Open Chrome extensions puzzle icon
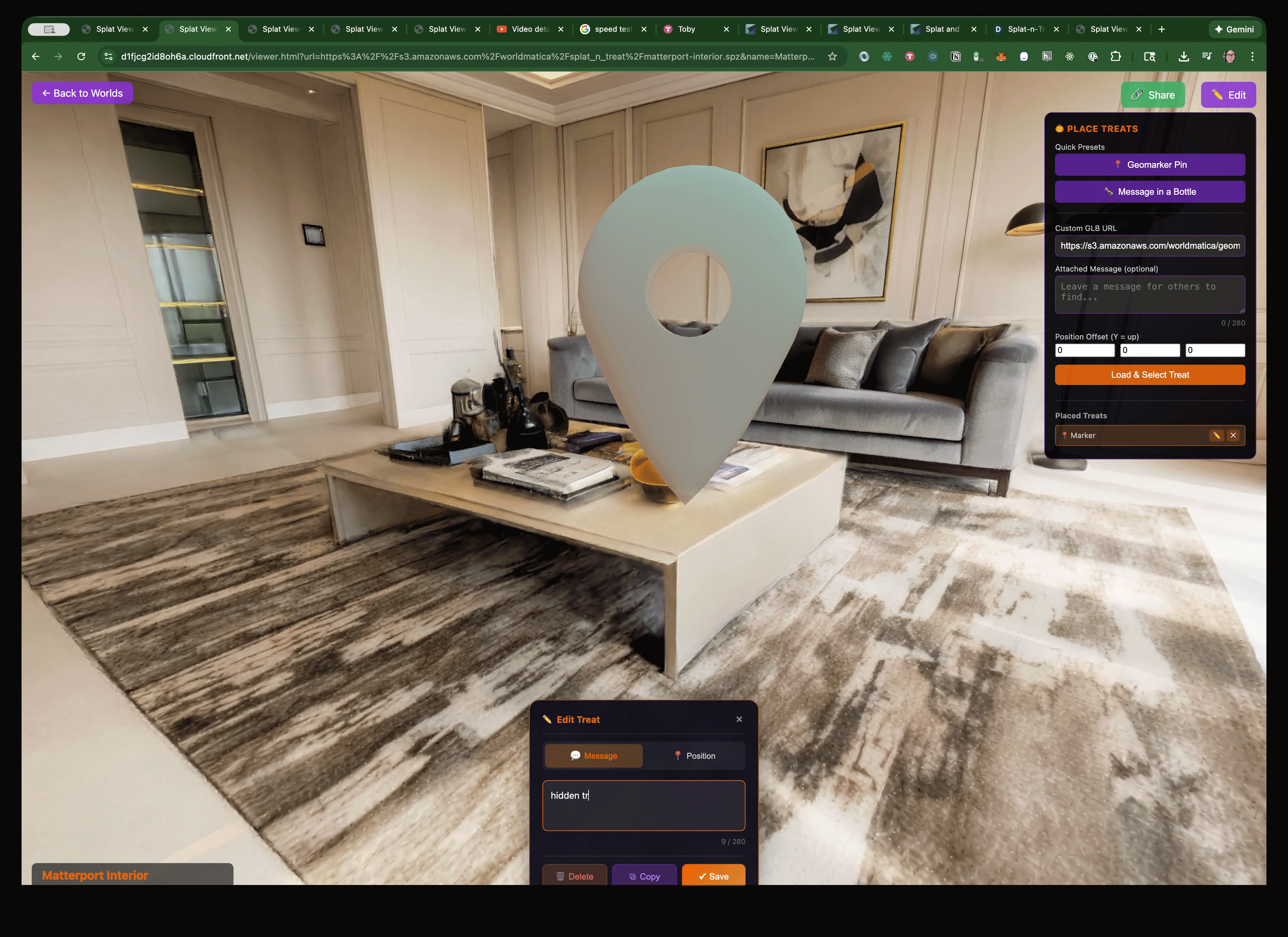The image size is (1288, 937). coord(1115,56)
